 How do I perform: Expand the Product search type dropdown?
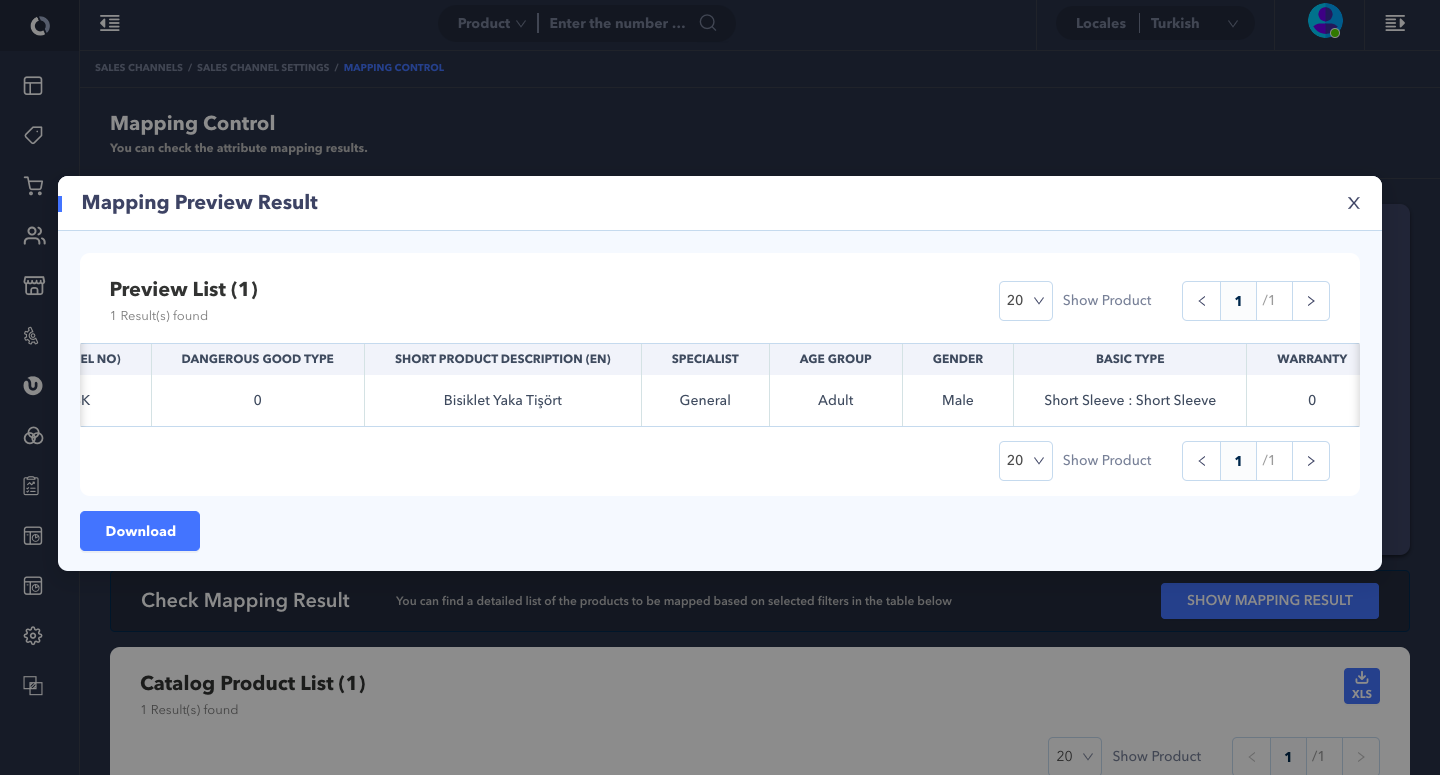[491, 23]
